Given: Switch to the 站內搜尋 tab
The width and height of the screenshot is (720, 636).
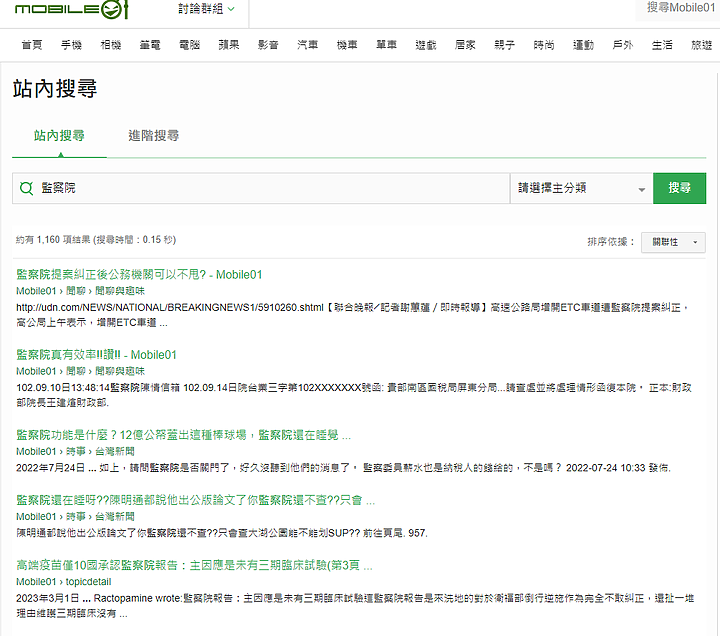Looking at the screenshot, I should (x=59, y=135).
